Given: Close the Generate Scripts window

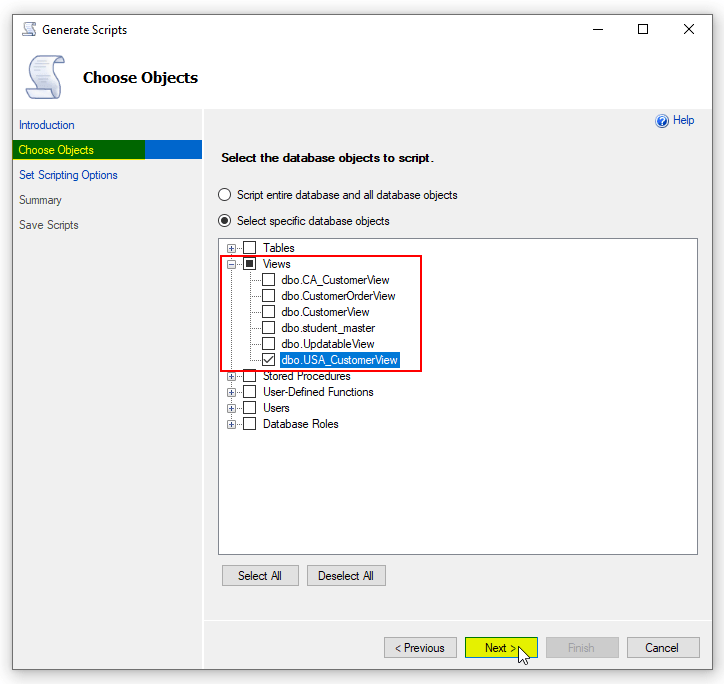Looking at the screenshot, I should pyautogui.click(x=688, y=30).
